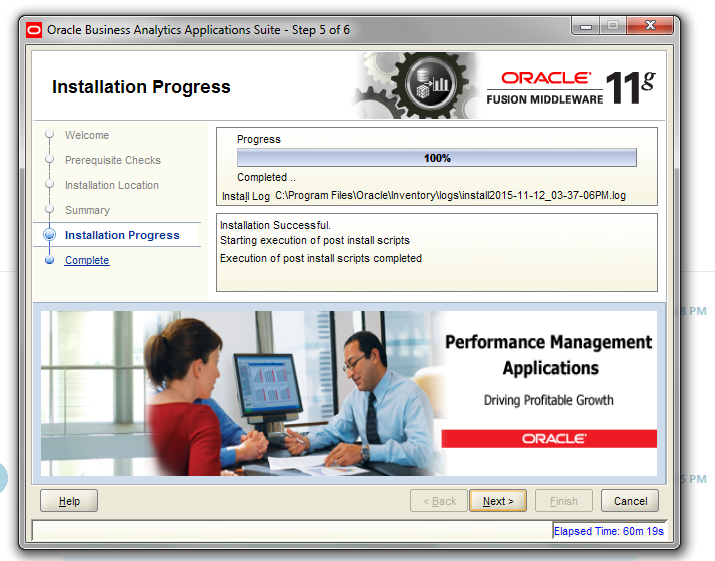The image size is (715, 561).
Task: Click the gear analytics logo icon
Action: click(430, 85)
